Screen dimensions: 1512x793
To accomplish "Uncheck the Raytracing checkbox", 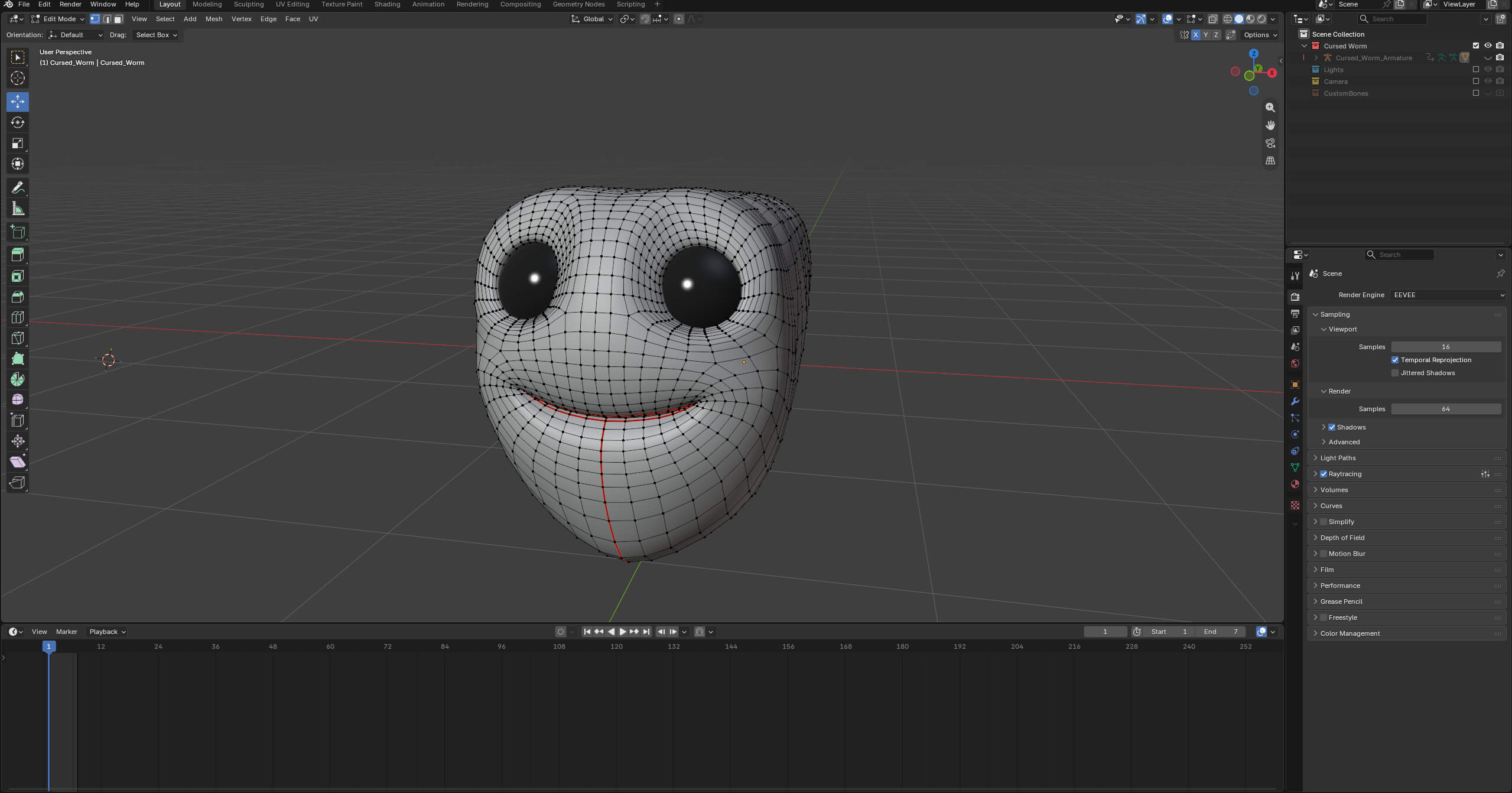I will point(1324,474).
